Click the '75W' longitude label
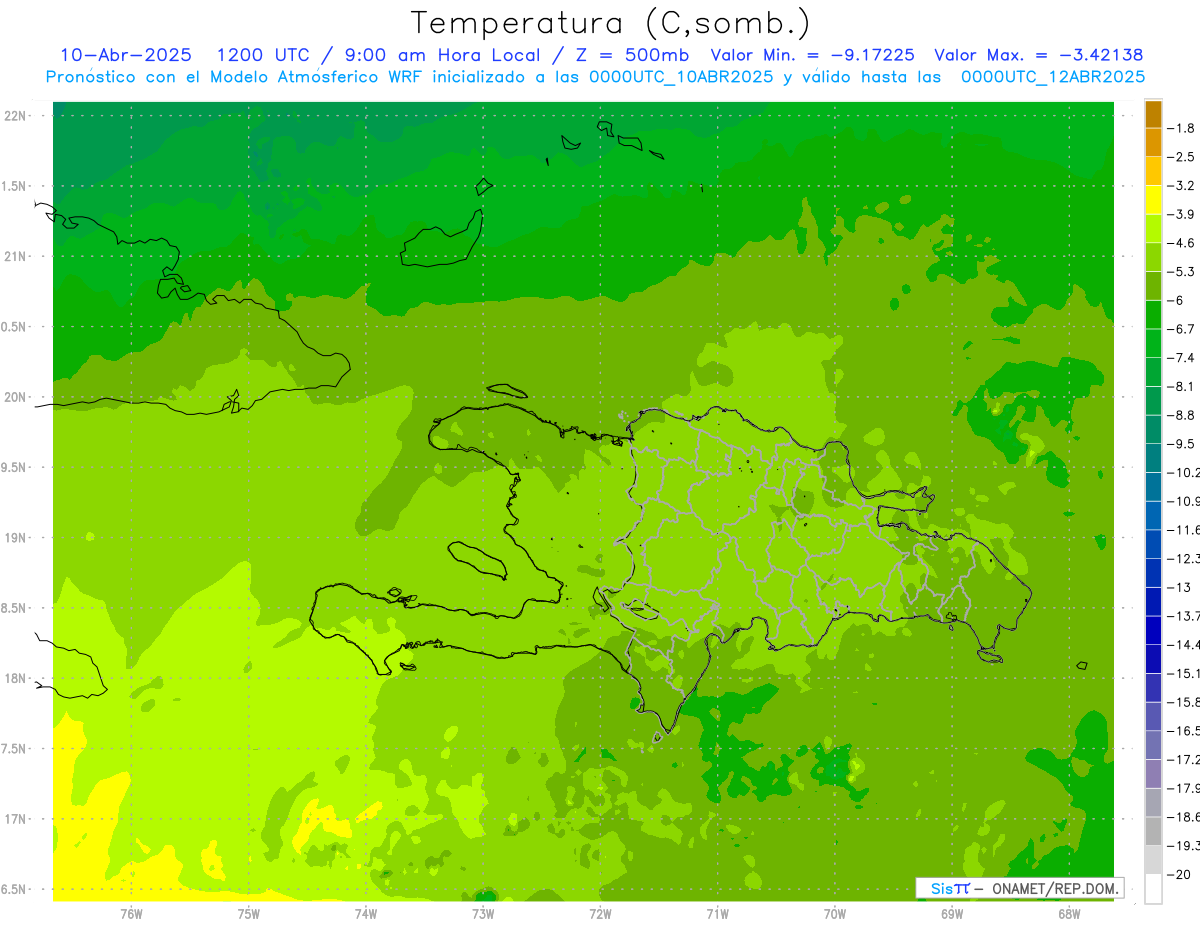This screenshot has height=927, width=1200. (249, 913)
